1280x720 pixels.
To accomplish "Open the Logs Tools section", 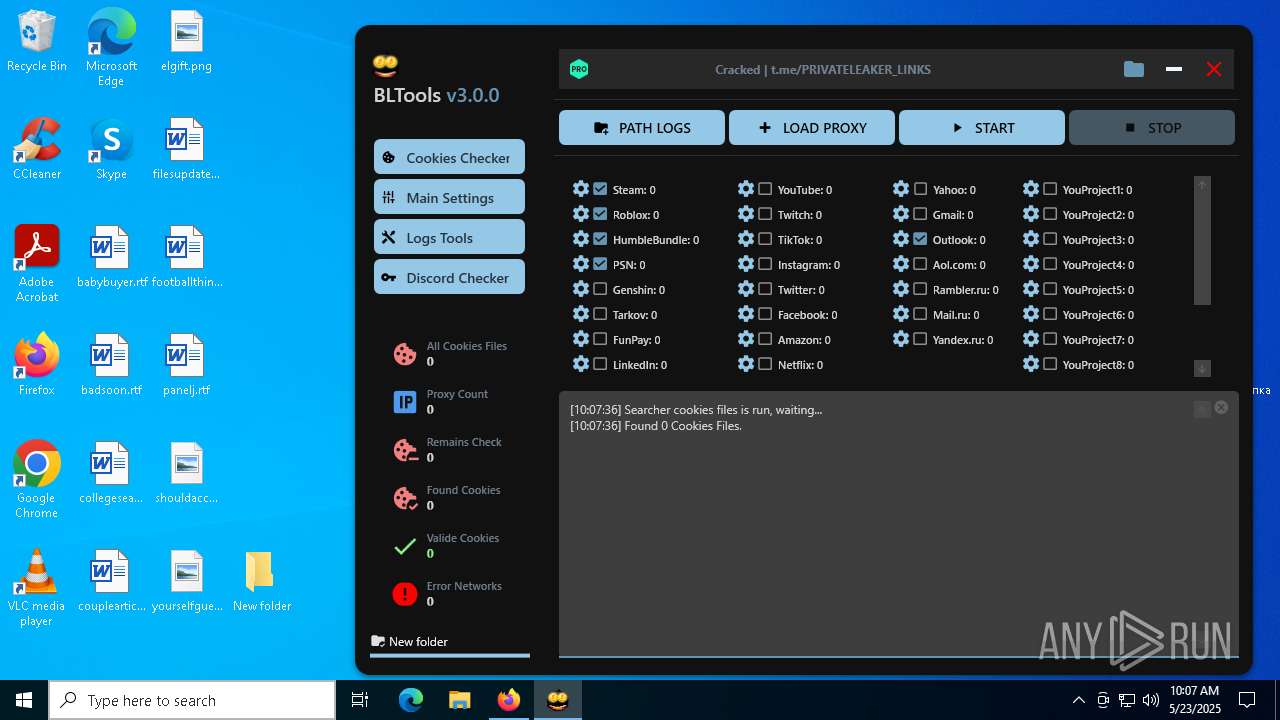I will coord(449,237).
